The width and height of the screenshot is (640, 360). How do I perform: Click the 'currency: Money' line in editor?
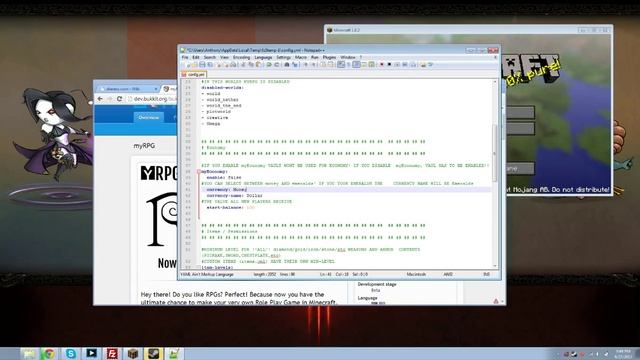click(x=227, y=190)
